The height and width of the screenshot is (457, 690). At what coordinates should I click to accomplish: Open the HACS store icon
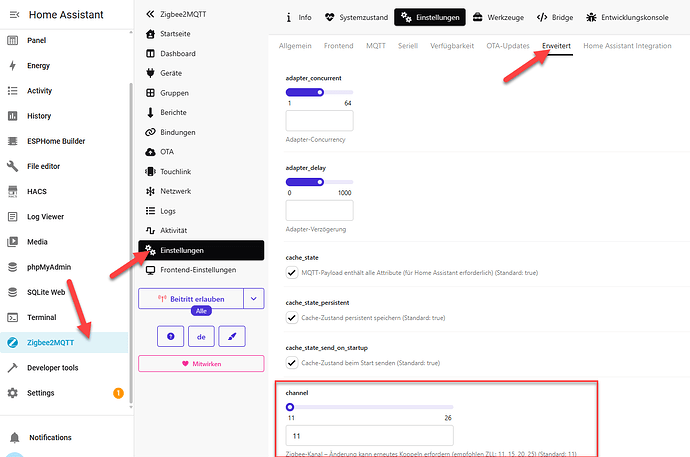[13, 191]
